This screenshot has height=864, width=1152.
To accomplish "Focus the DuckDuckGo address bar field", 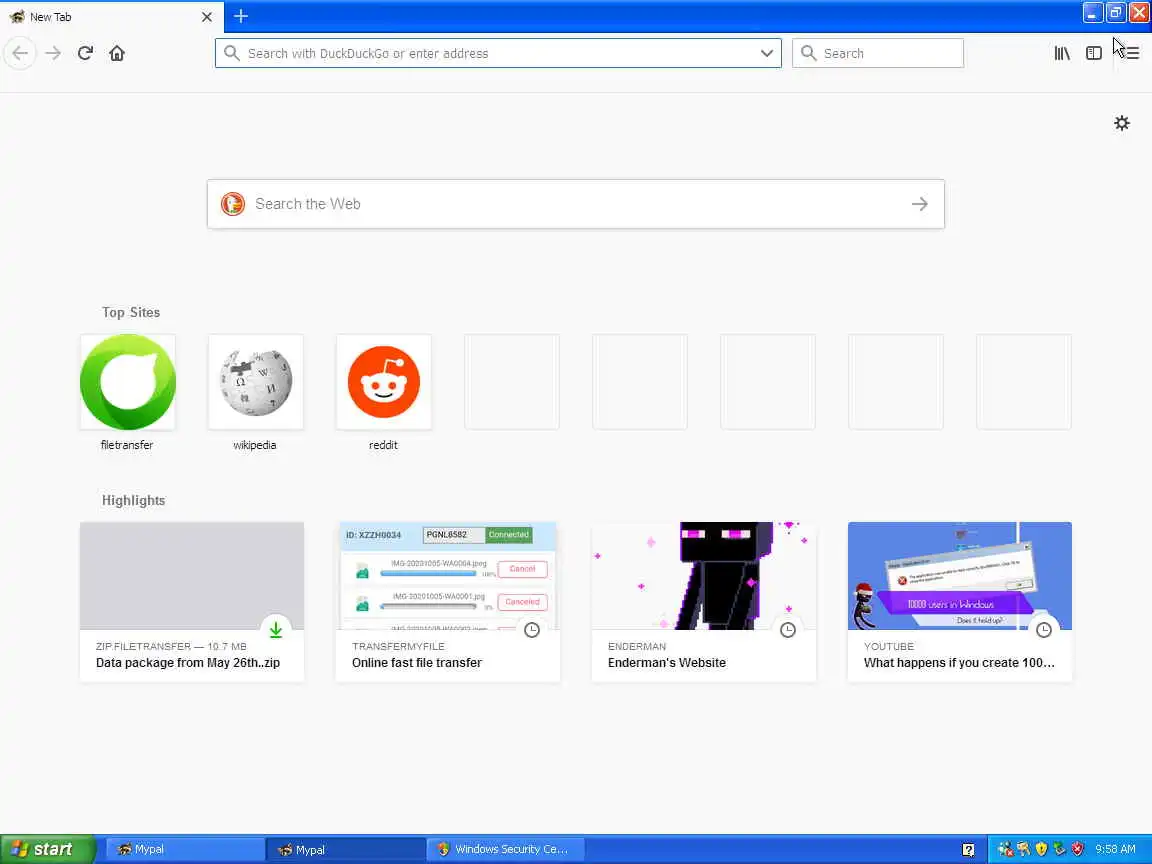I will [x=498, y=53].
